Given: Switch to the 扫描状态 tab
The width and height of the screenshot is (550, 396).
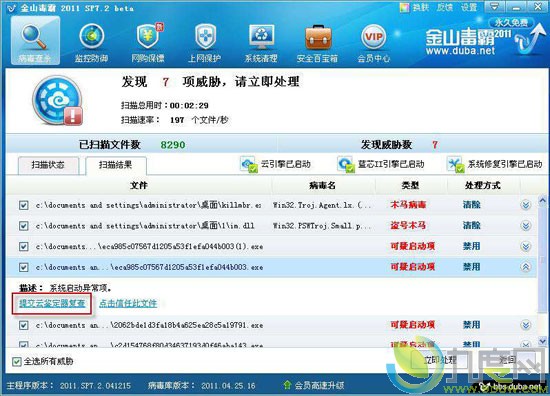Looking at the screenshot, I should coord(48,165).
